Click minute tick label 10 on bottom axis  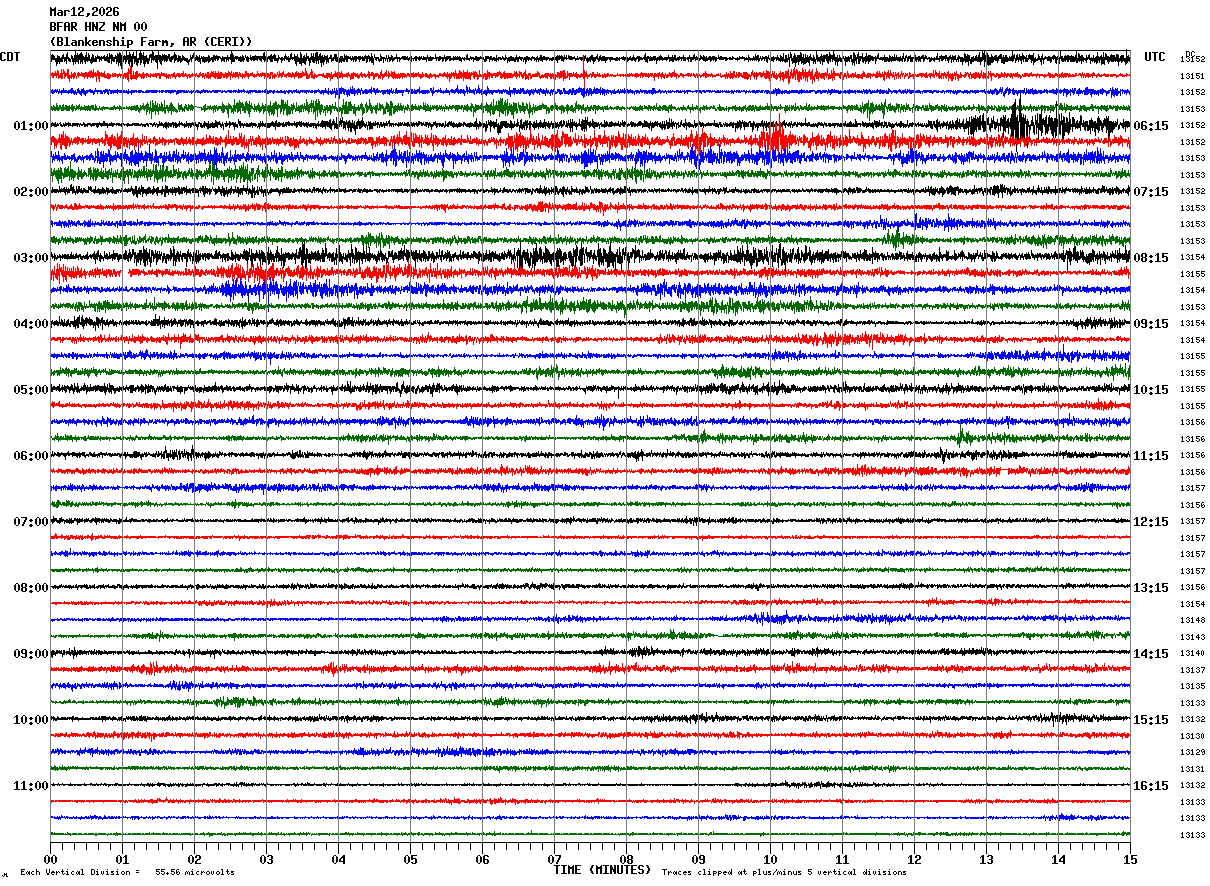770,860
